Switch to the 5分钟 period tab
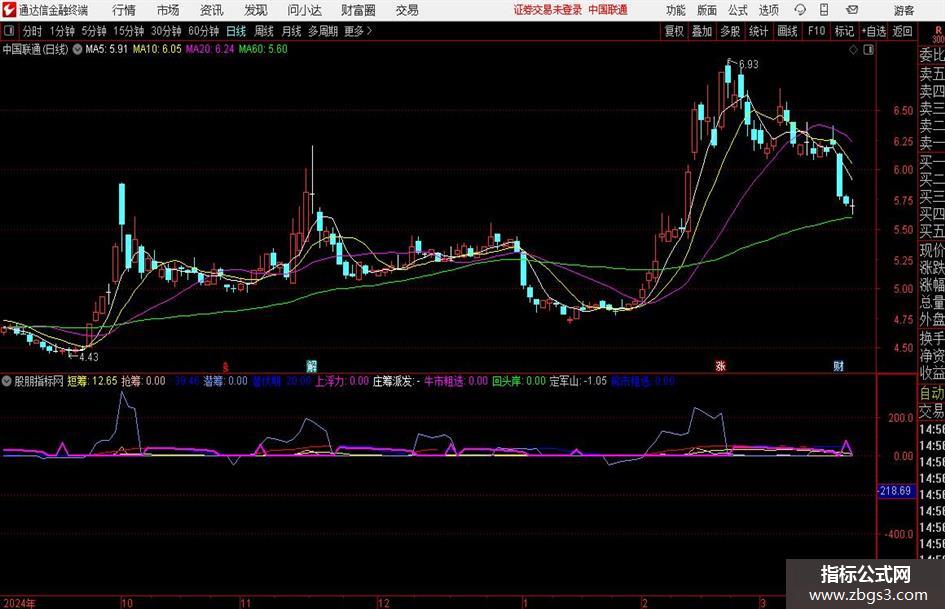 (93, 31)
